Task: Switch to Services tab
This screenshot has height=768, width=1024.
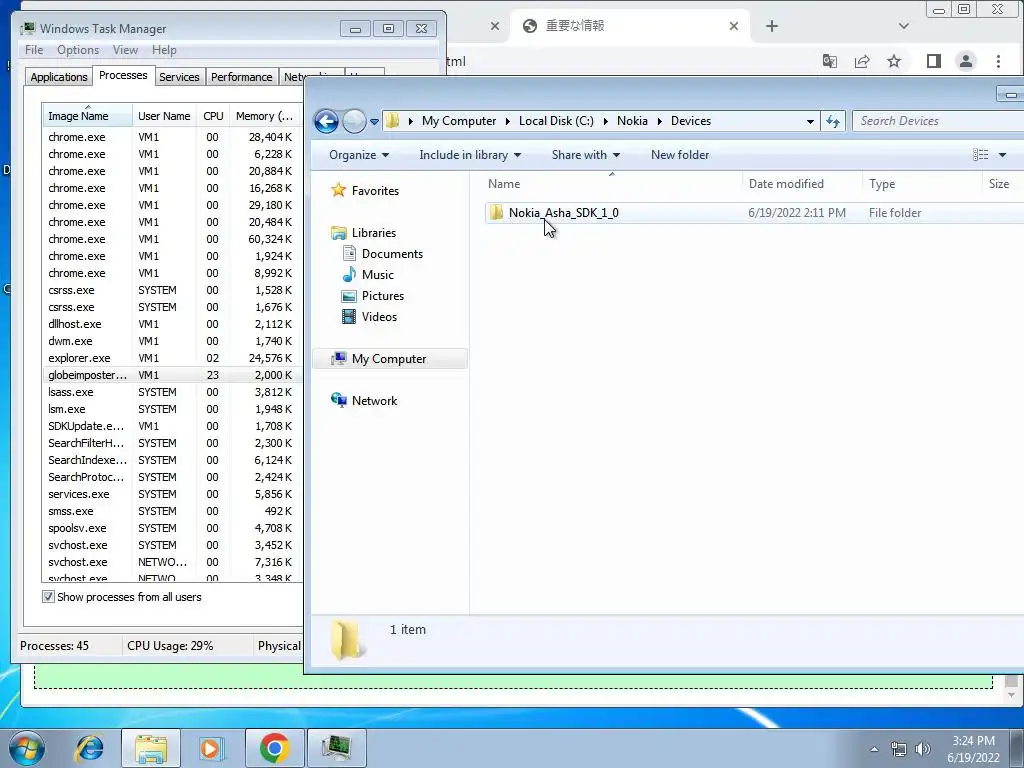Action: (179, 77)
